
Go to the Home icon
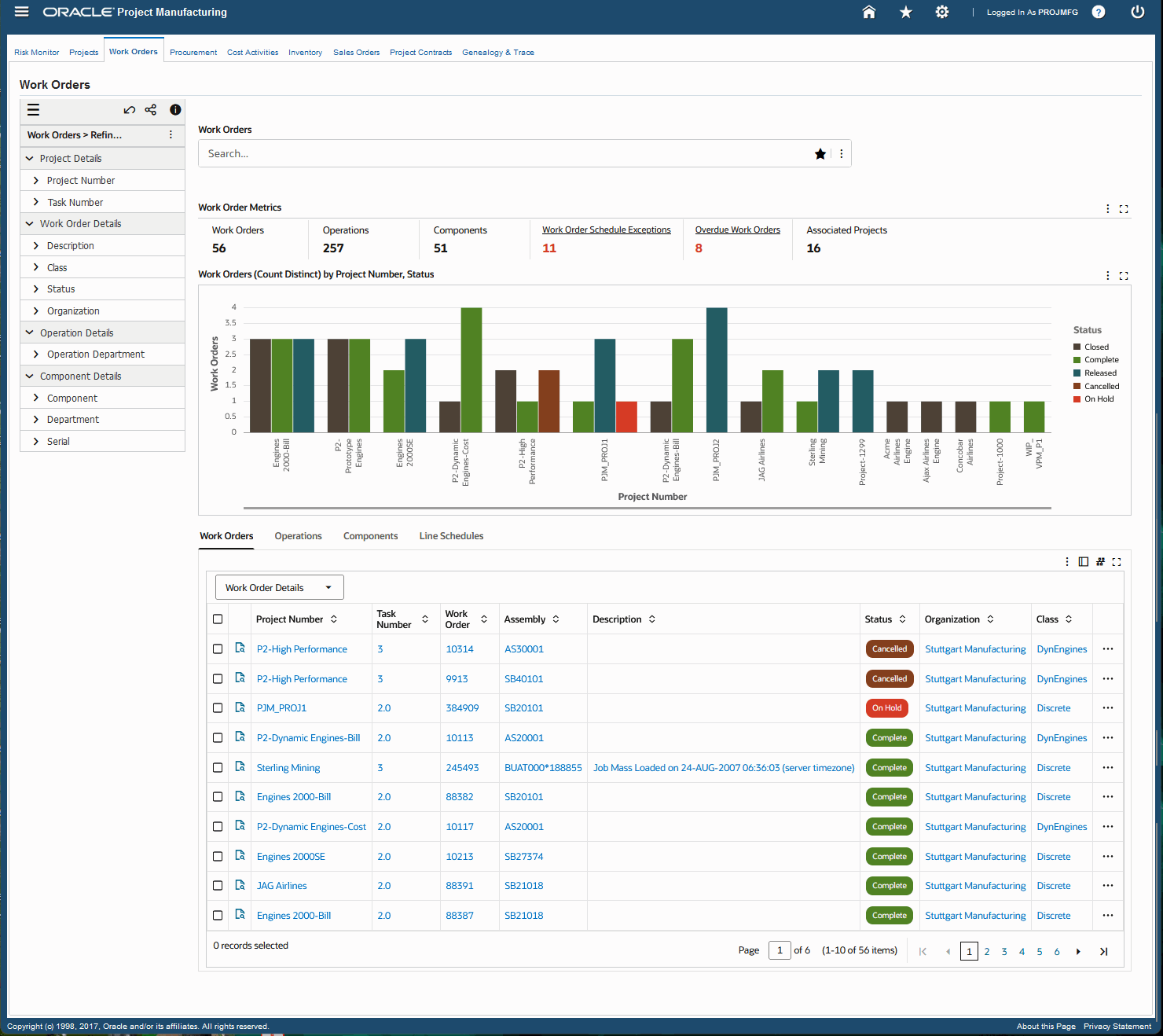(x=869, y=12)
